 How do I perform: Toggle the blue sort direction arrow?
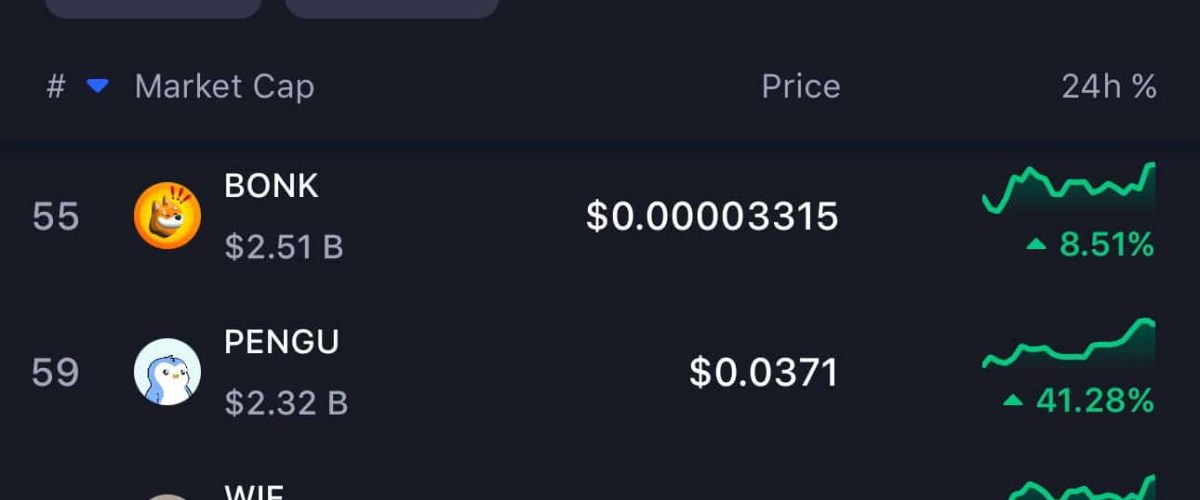97,87
